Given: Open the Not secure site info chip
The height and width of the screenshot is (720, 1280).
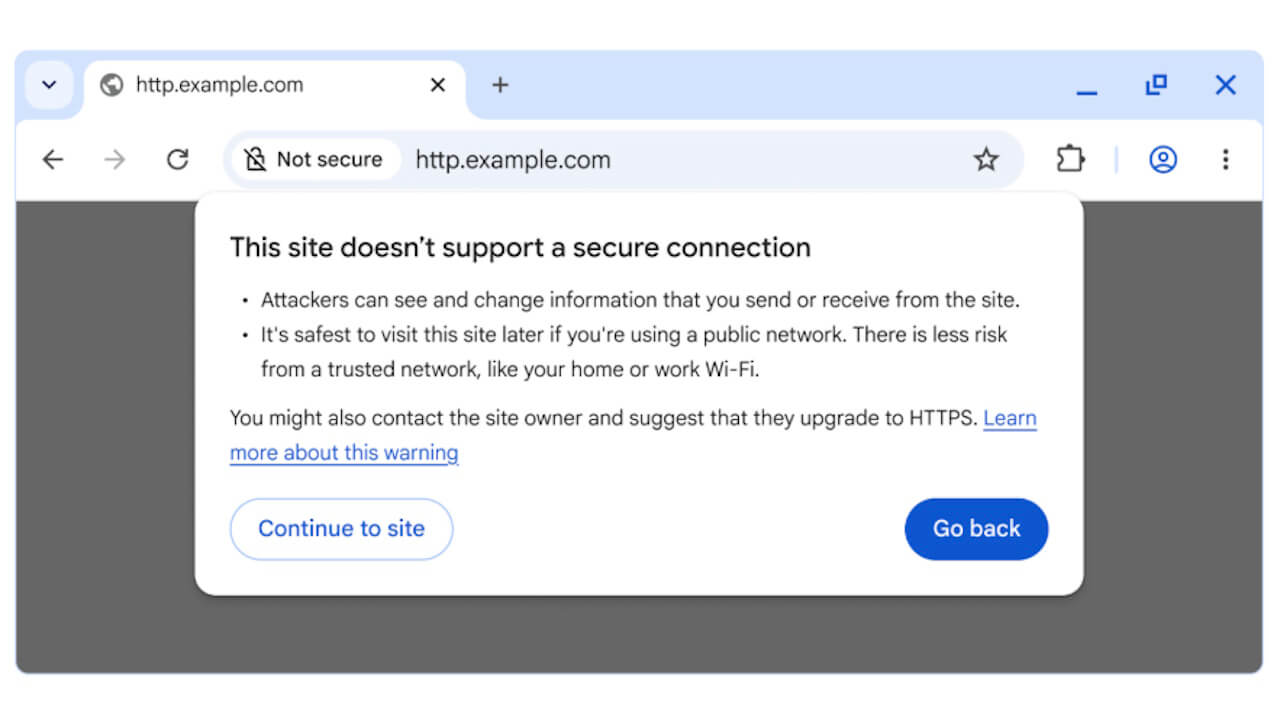Looking at the screenshot, I should [x=314, y=159].
